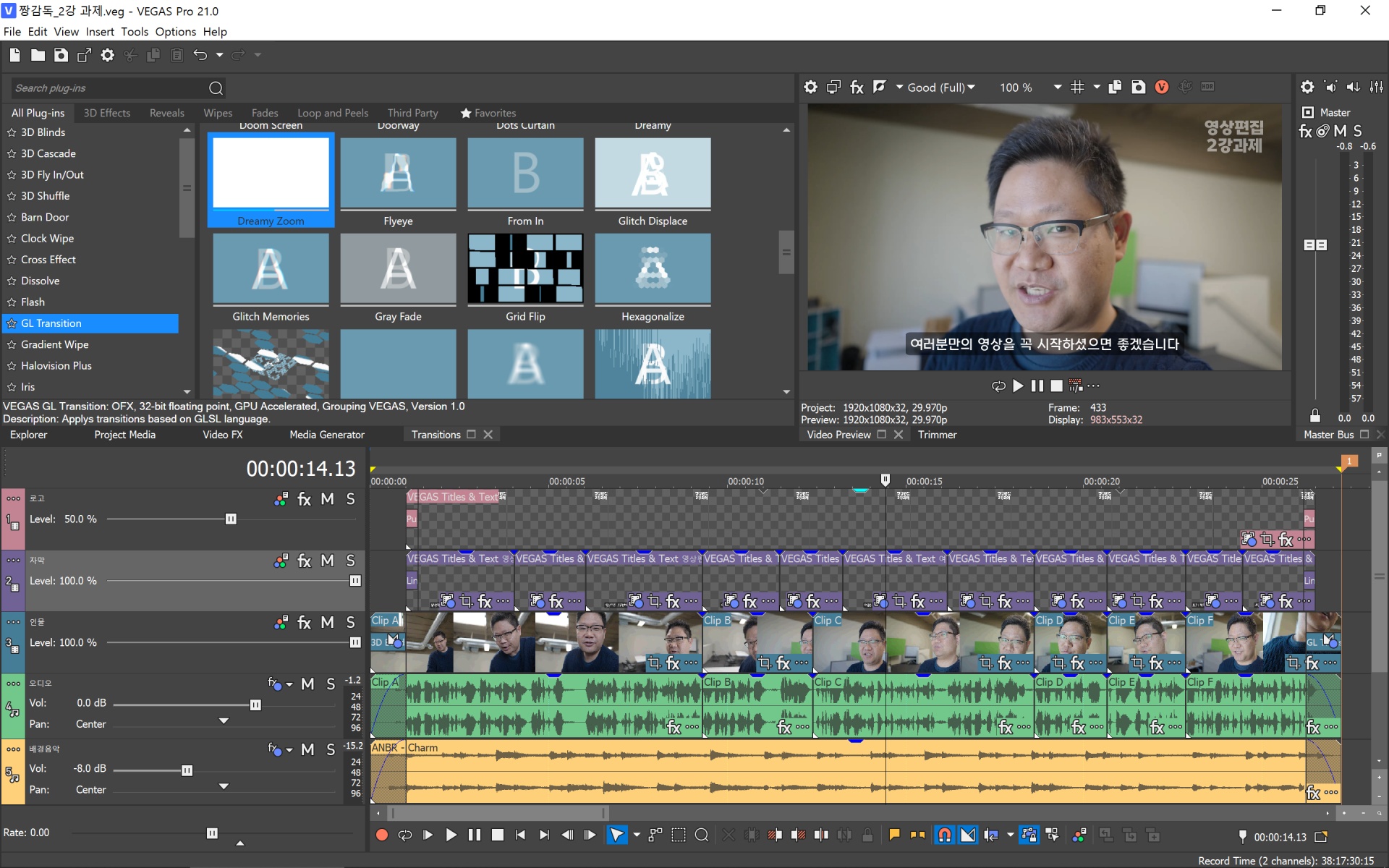Go to start of project
Viewport: 1389px width, 868px height.
pyautogui.click(x=520, y=835)
